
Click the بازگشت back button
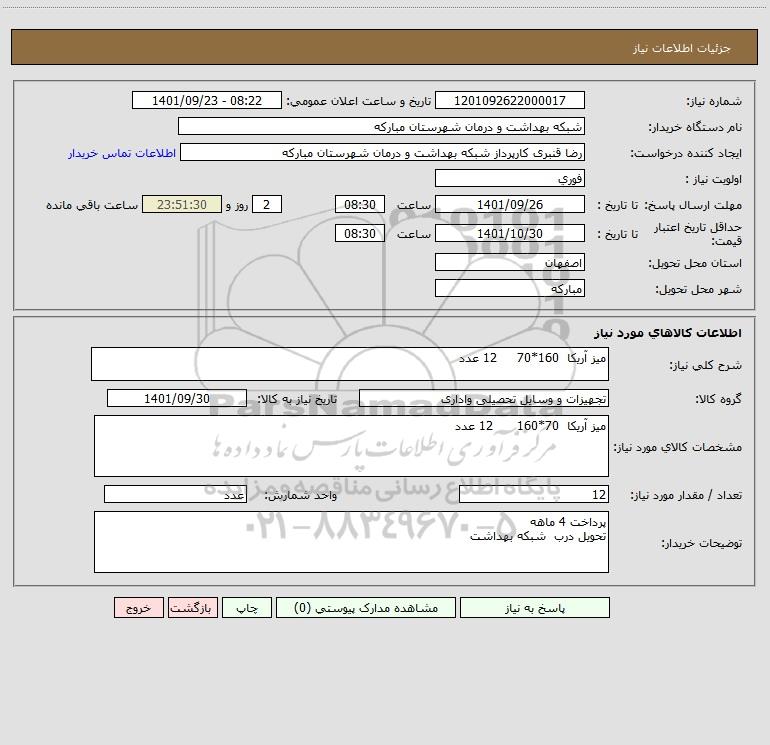(192, 608)
